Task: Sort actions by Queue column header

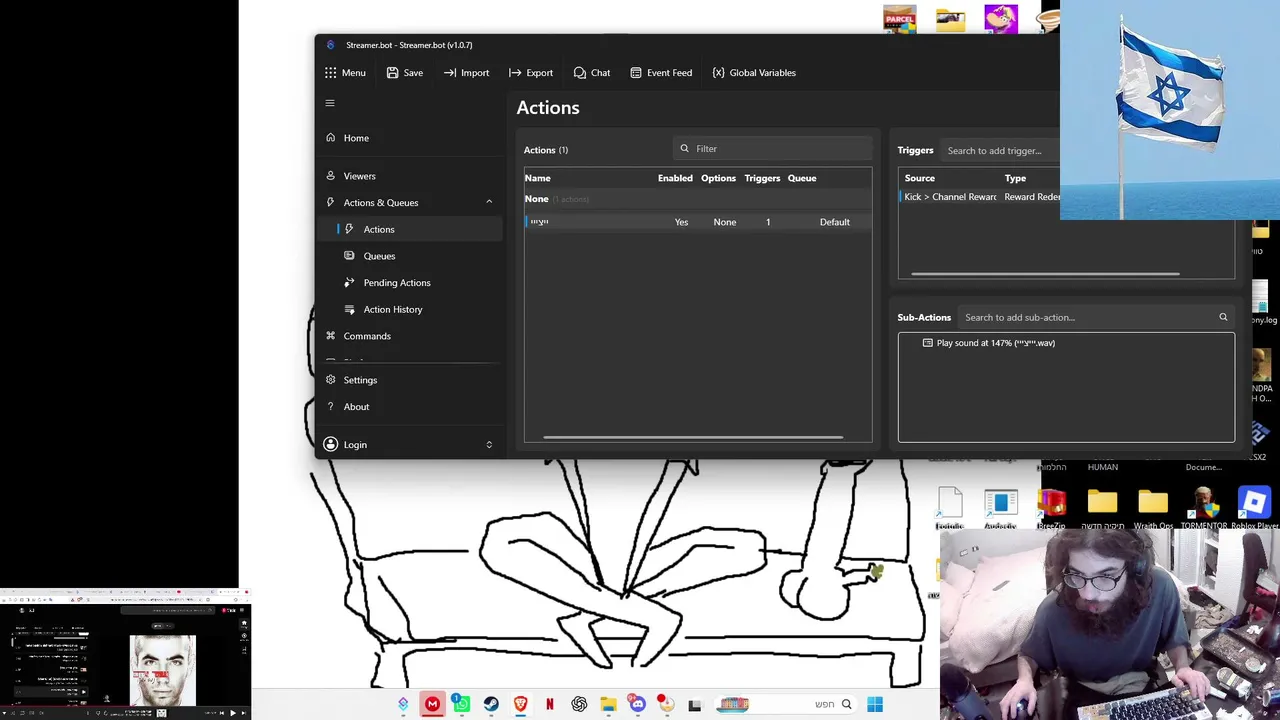Action: point(802,178)
